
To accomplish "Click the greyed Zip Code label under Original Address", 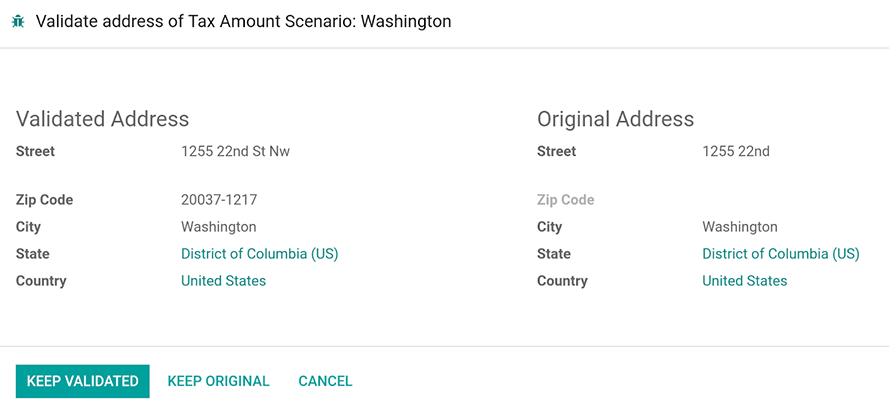I will point(565,200).
